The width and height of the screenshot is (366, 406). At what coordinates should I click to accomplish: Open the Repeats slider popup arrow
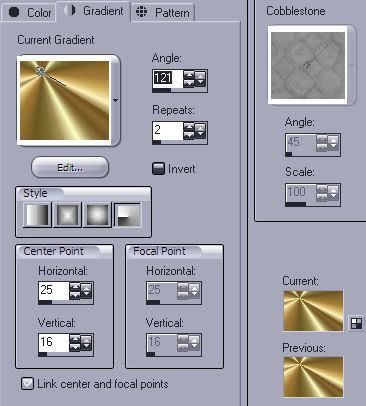coord(200,131)
